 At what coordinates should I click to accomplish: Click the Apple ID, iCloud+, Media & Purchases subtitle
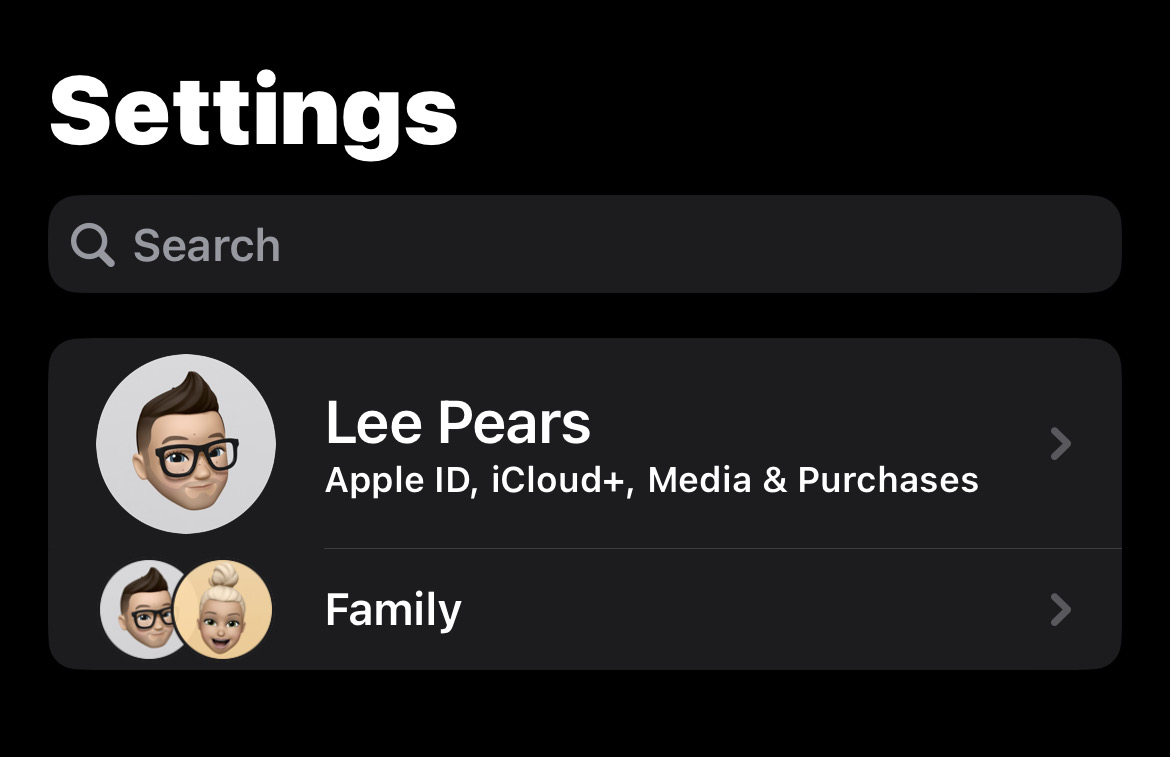tap(651, 480)
